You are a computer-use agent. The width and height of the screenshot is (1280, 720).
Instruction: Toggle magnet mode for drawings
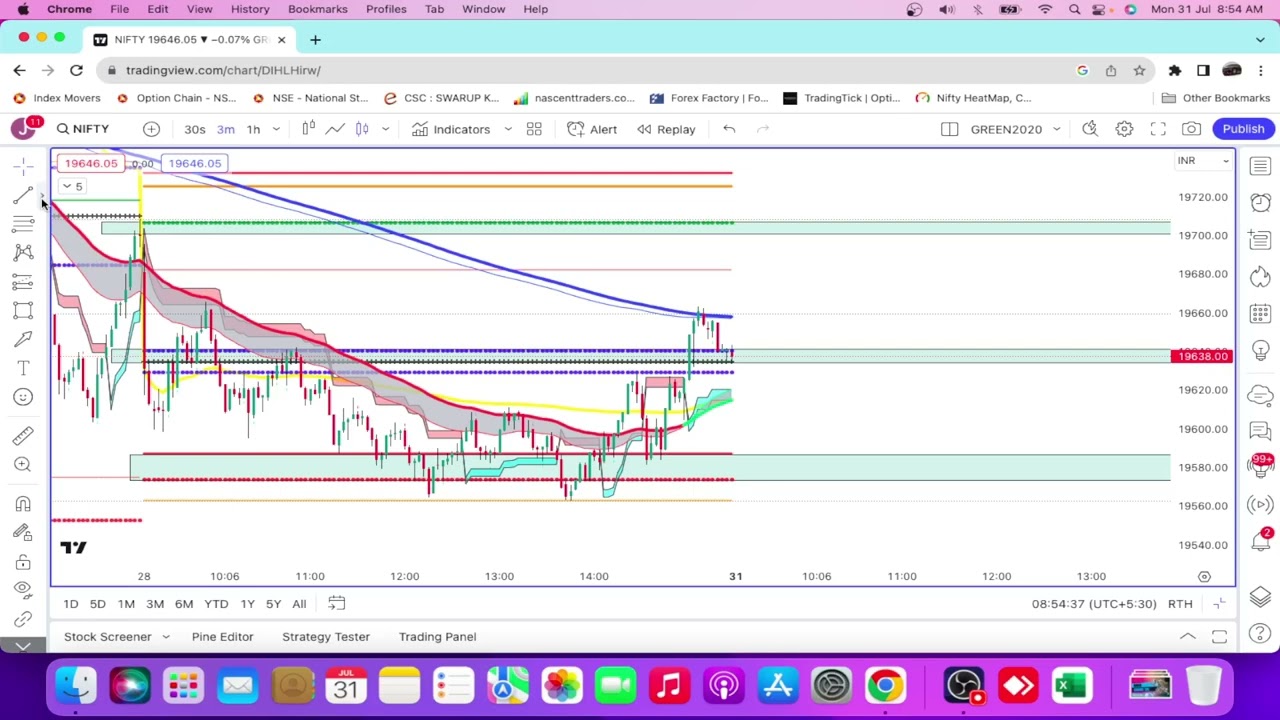click(23, 504)
